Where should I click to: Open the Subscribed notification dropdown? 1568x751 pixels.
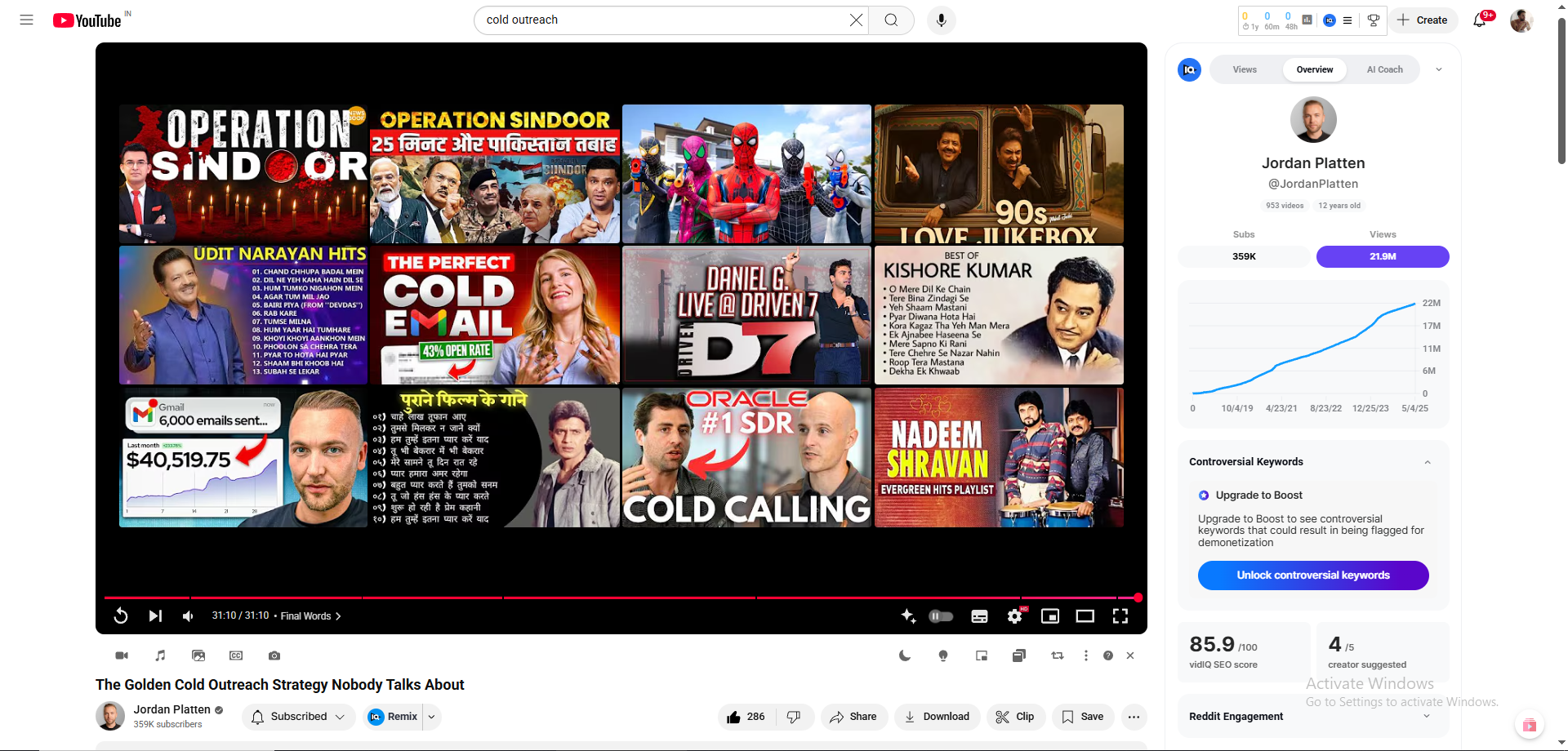299,717
